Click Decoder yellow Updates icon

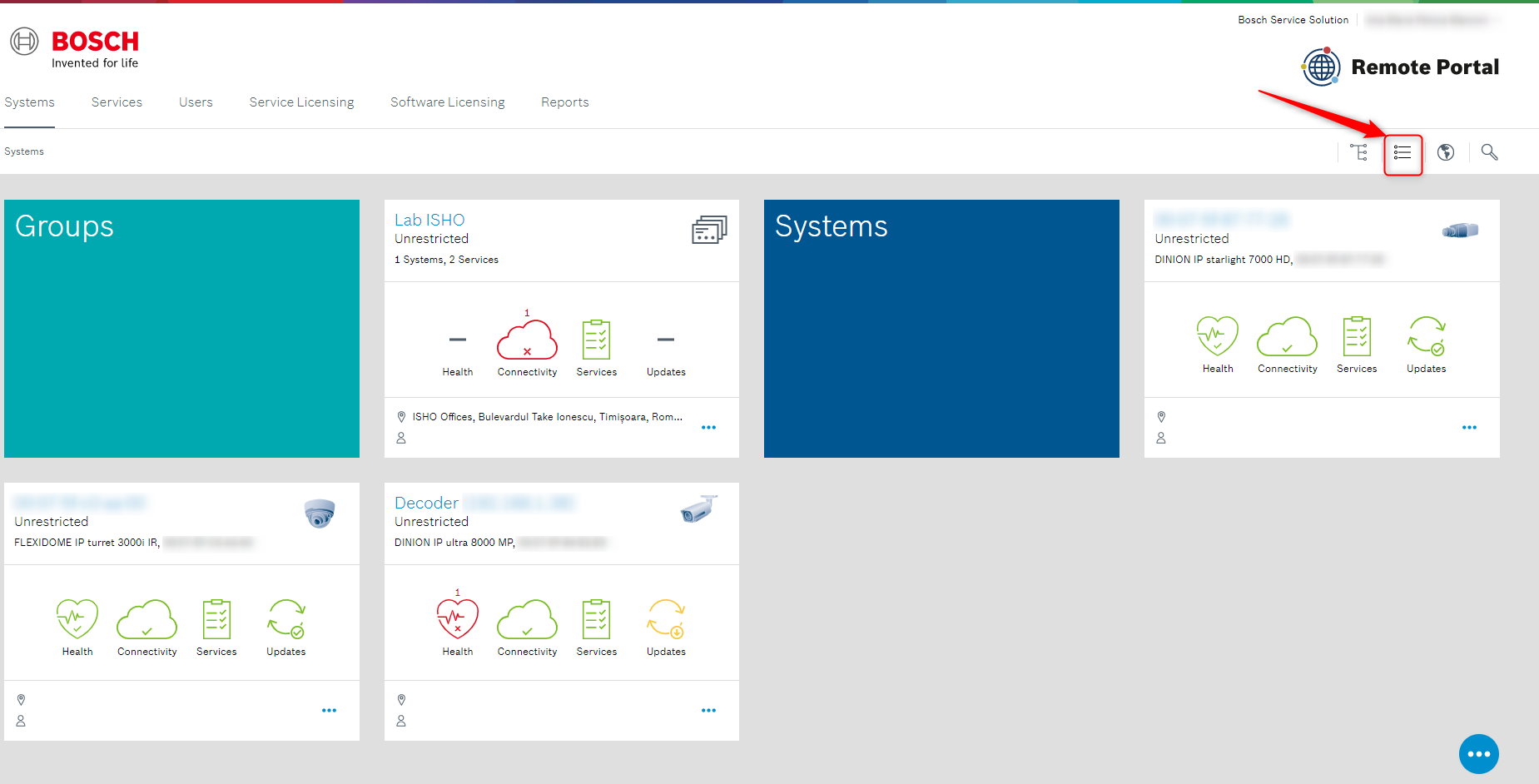click(x=666, y=620)
